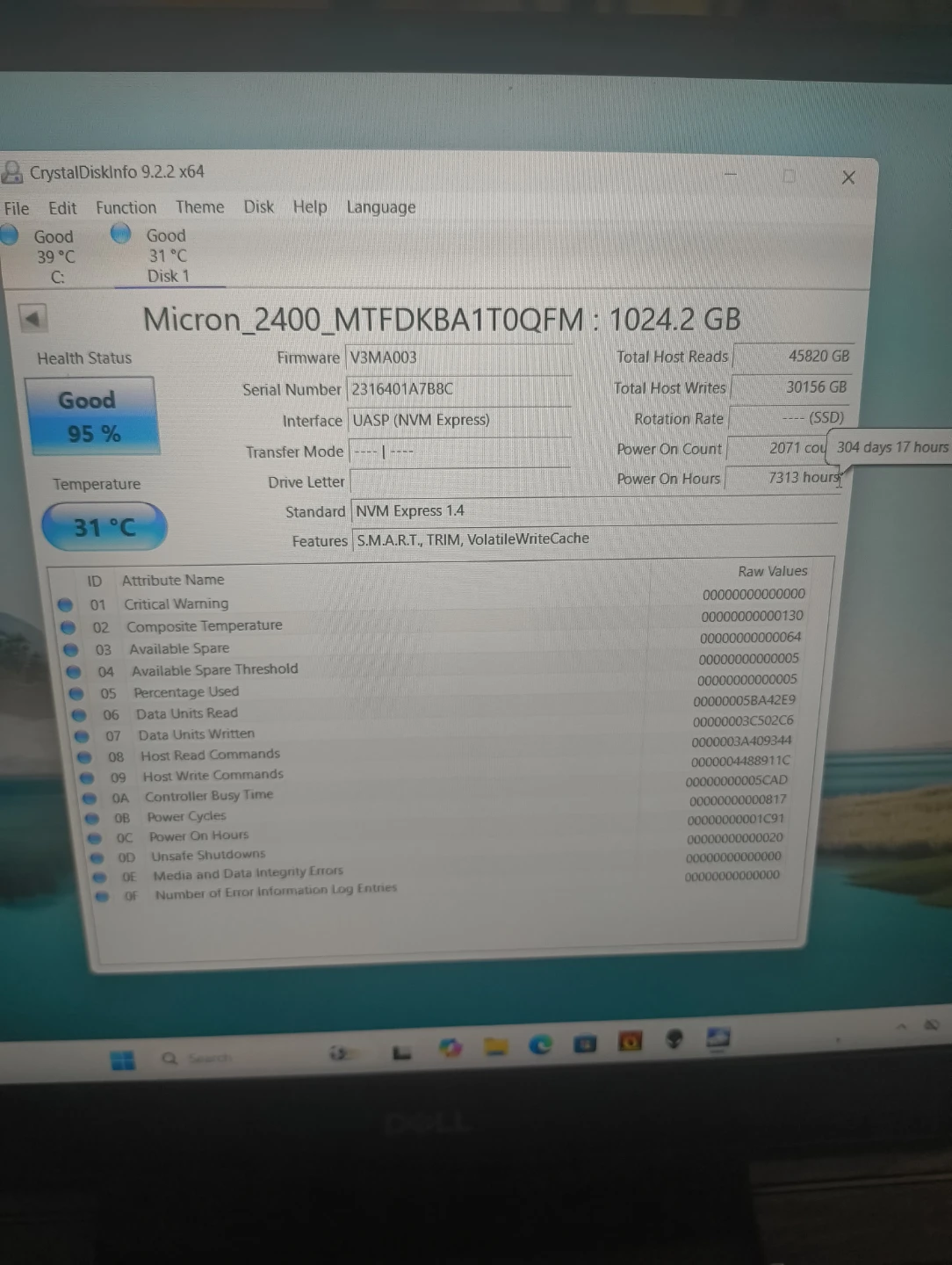Screen dimensions: 952x1265
Task: Click the CrystalDiskInfo title bar app icon
Action: tap(12, 171)
